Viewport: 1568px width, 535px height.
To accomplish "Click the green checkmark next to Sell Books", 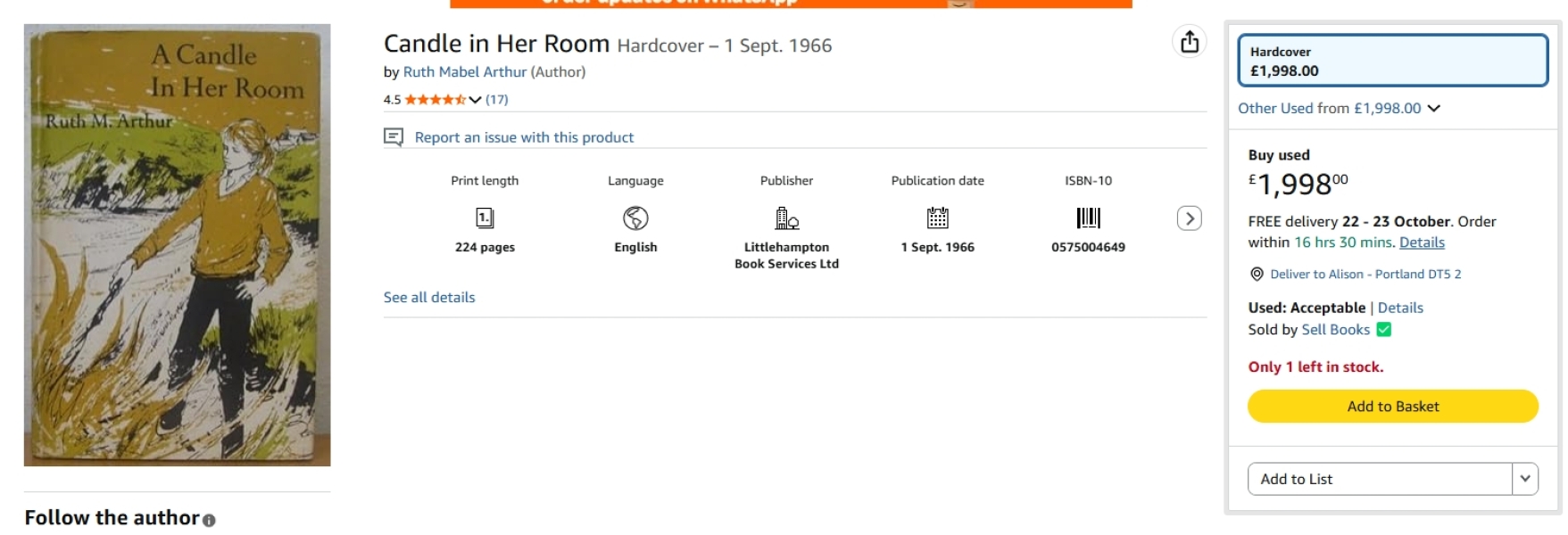I will [1384, 330].
